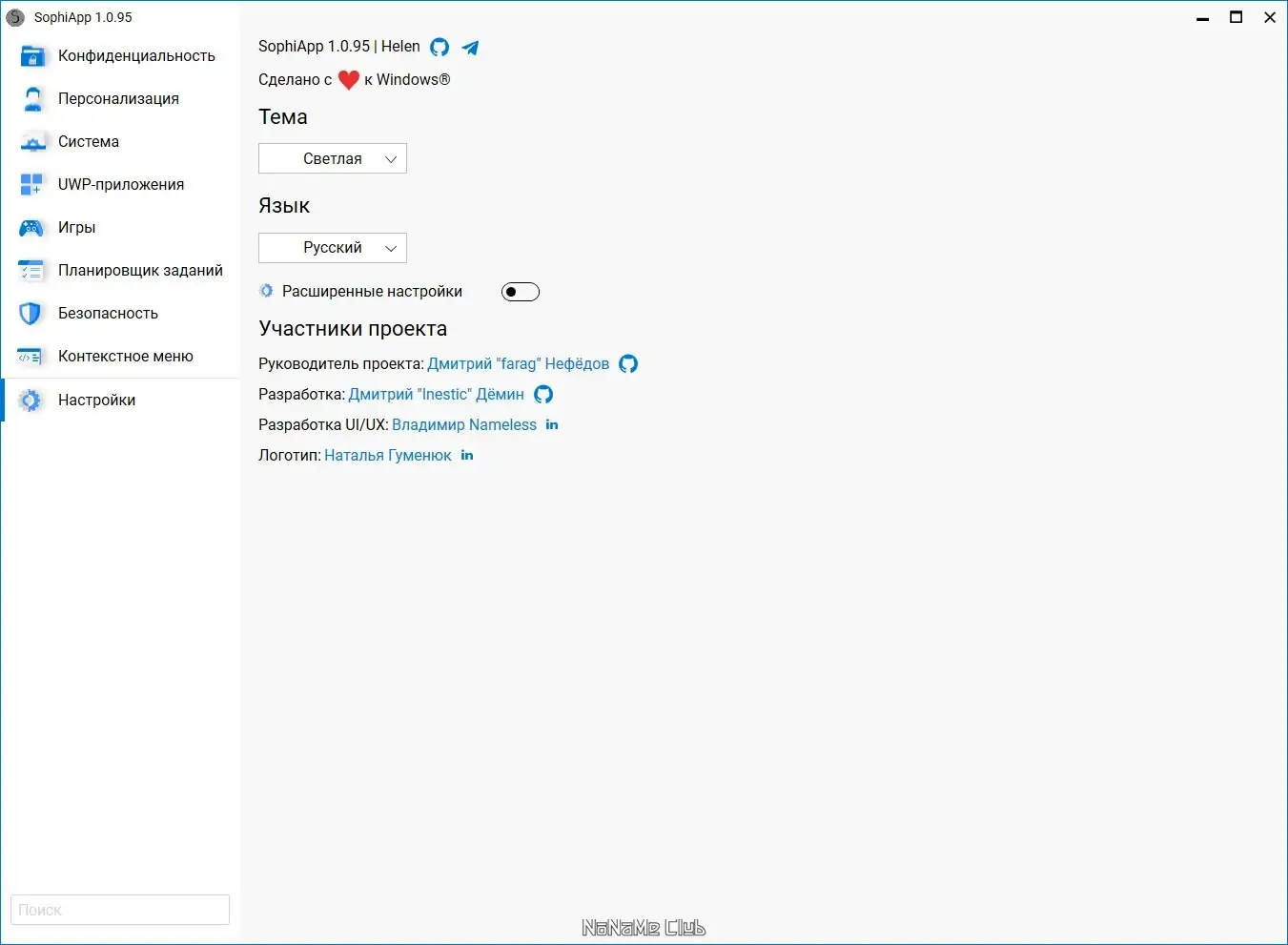Open the Язык dropdown showing Русский

pos(333,248)
